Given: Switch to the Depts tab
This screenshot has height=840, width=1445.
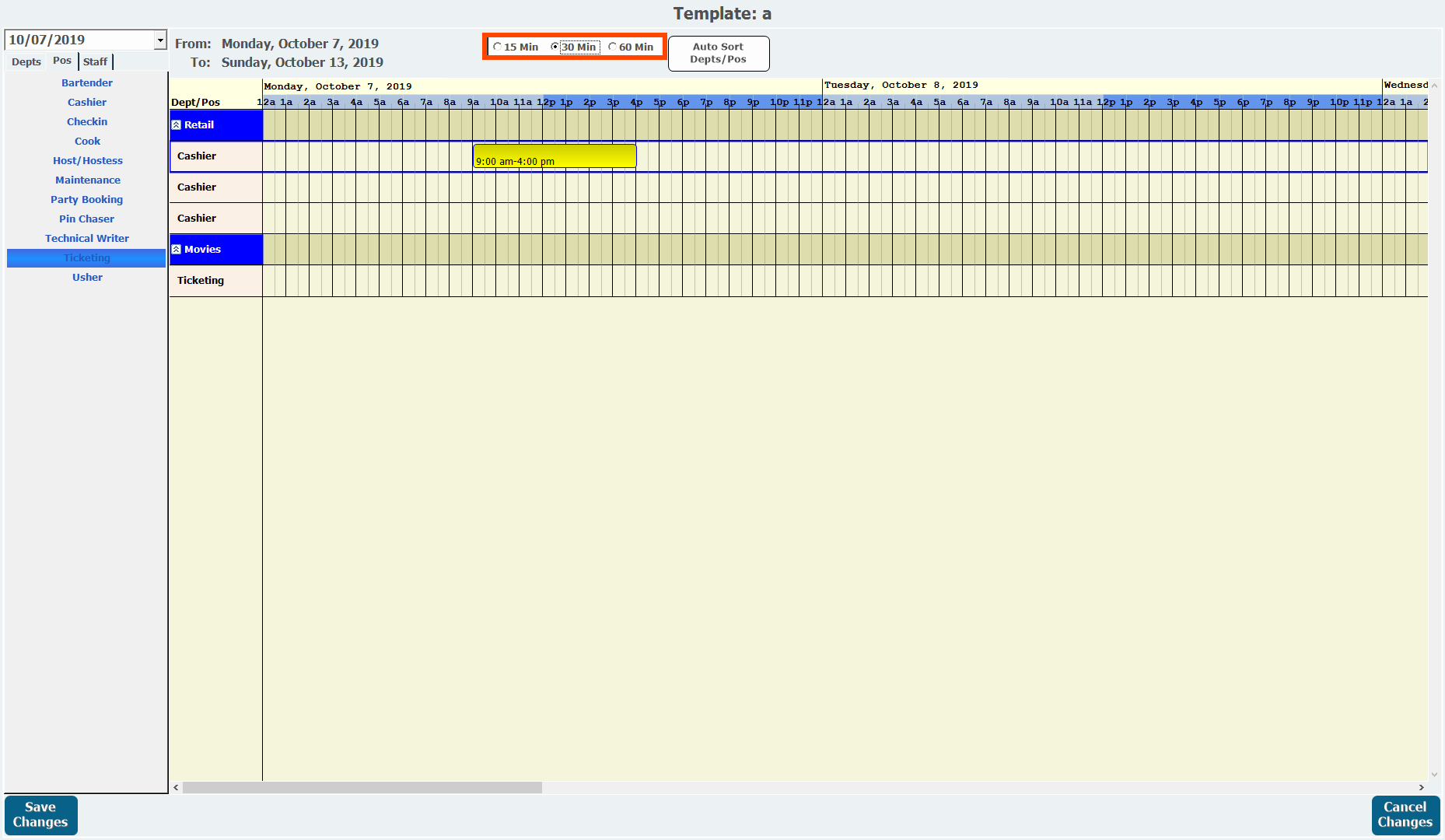Looking at the screenshot, I should click(x=26, y=62).
